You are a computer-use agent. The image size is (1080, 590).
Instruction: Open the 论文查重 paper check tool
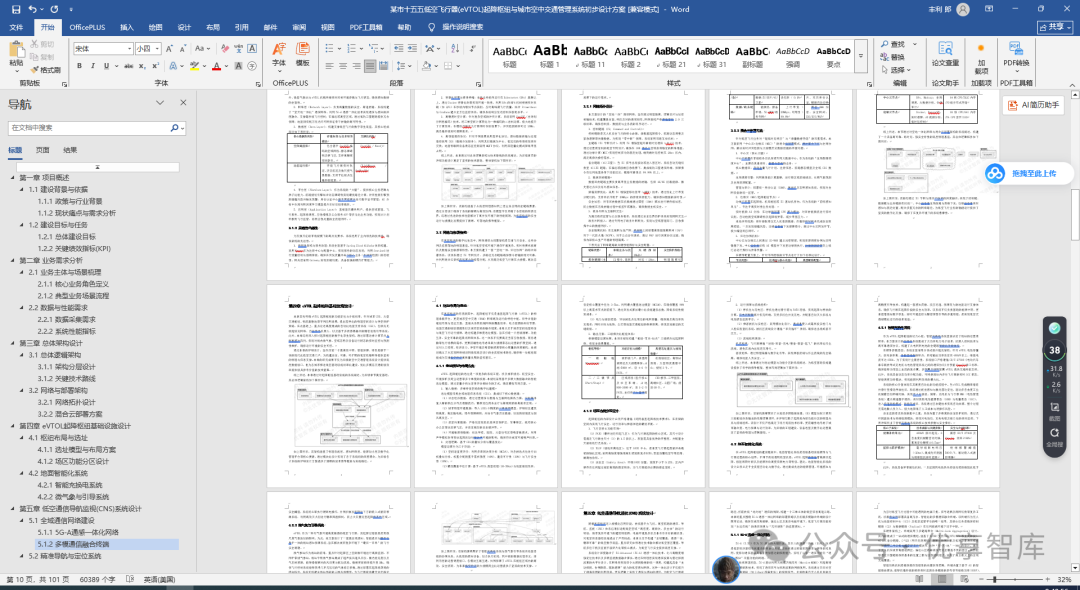[x=946, y=54]
